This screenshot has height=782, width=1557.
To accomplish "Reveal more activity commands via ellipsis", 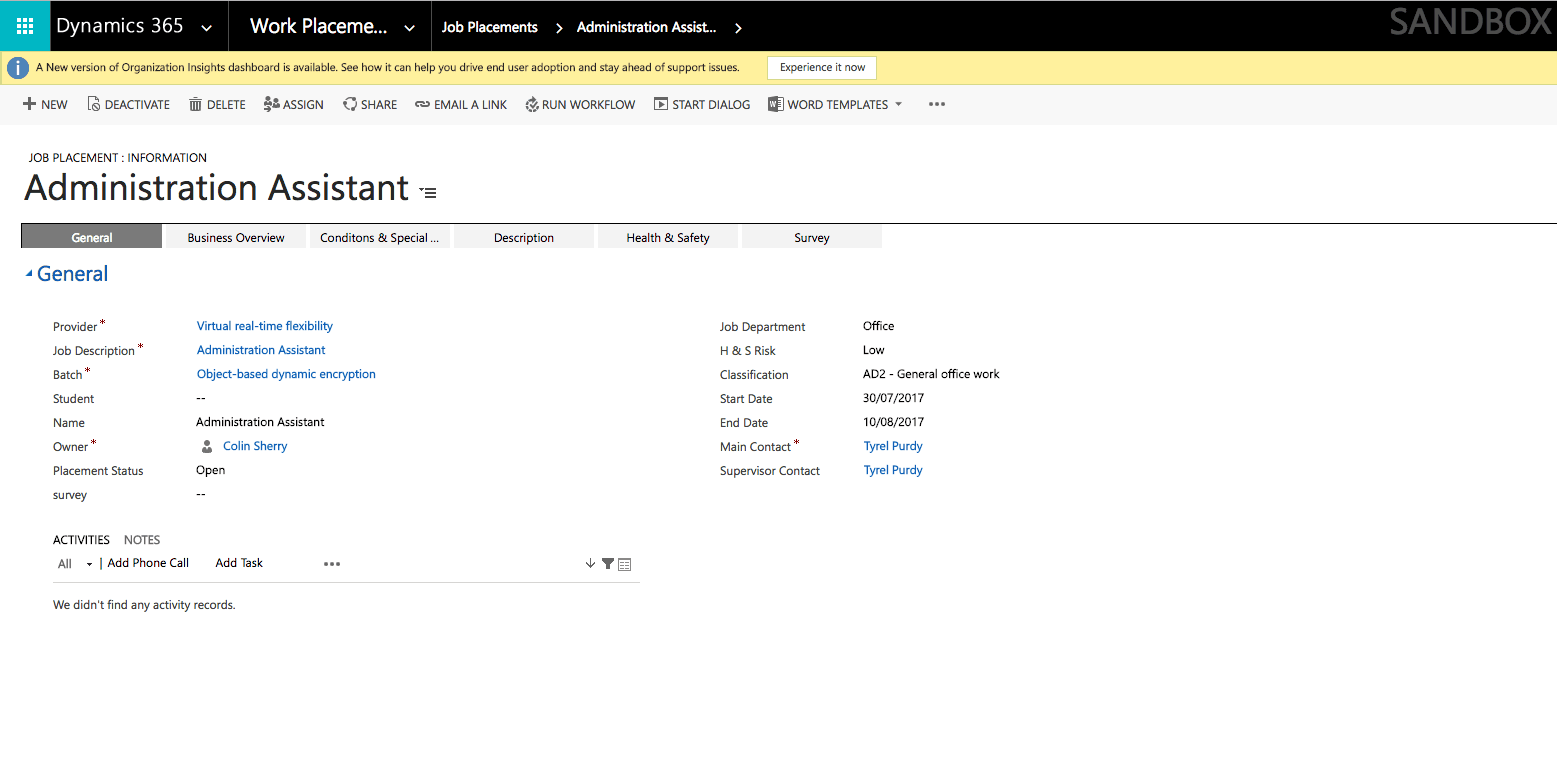I will click(x=331, y=563).
